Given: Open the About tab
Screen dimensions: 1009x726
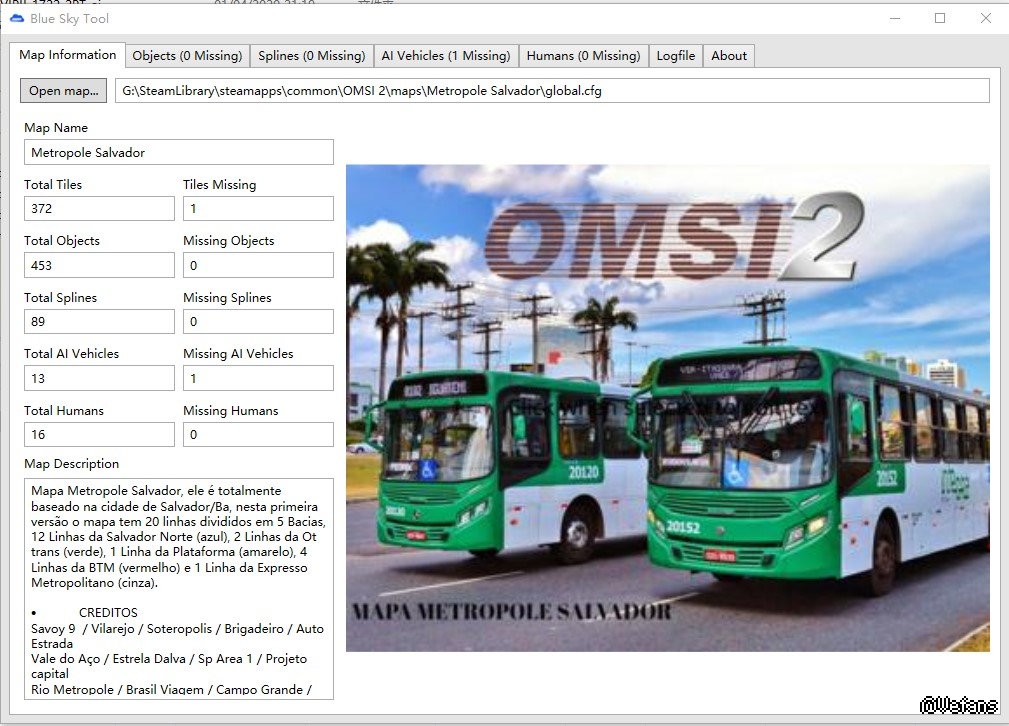Looking at the screenshot, I should tap(729, 56).
